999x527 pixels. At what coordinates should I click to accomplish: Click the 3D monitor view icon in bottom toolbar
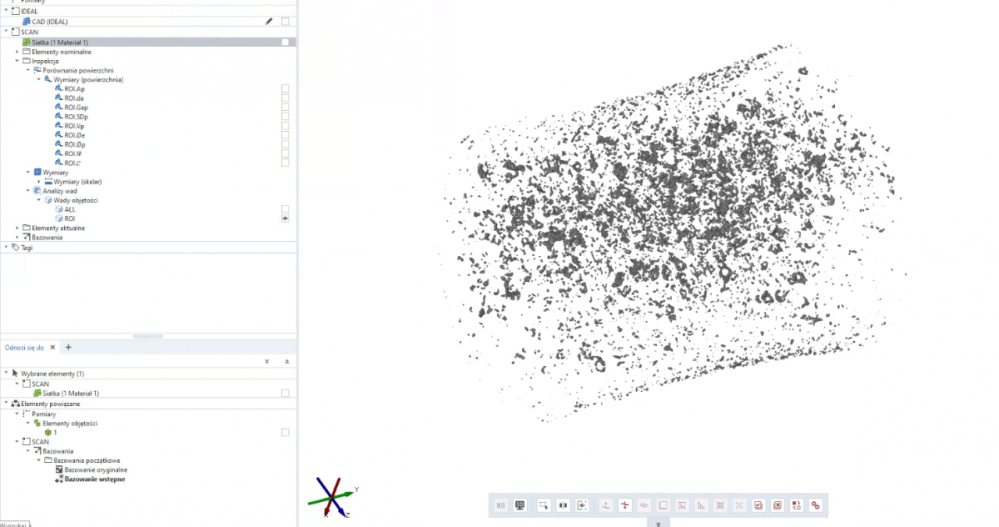coord(520,506)
